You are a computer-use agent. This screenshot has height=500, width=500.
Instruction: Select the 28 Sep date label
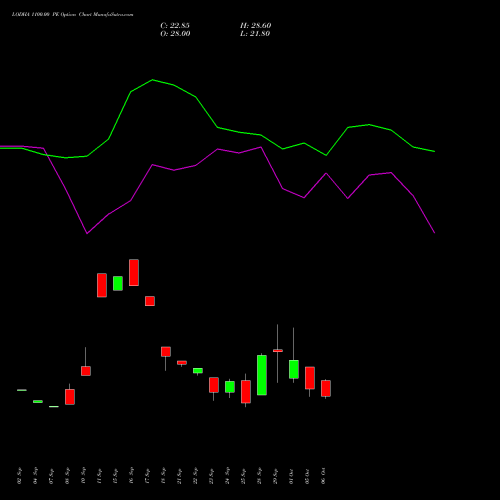tap(259, 476)
